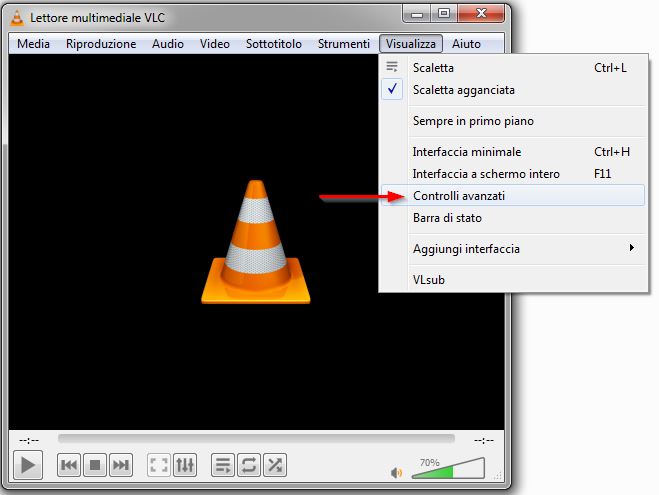The width and height of the screenshot is (659, 495).
Task: Open the Media menu
Action: click(33, 44)
